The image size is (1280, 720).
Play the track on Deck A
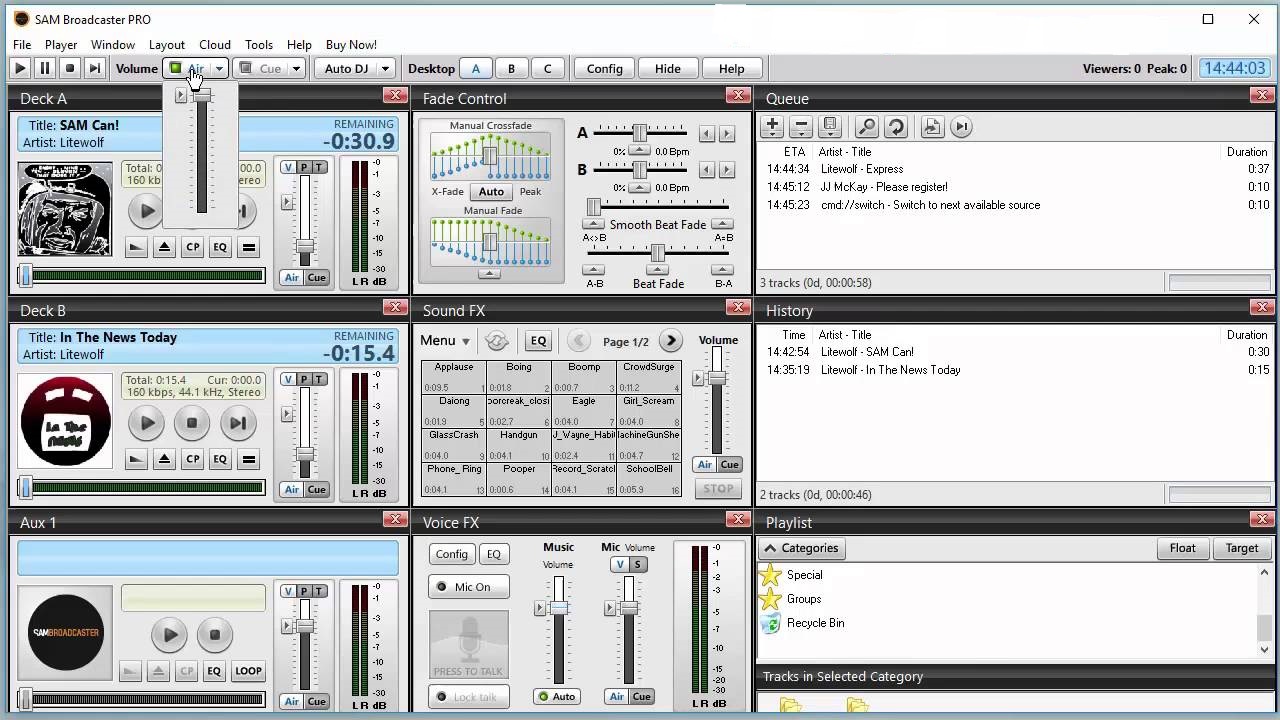click(146, 211)
